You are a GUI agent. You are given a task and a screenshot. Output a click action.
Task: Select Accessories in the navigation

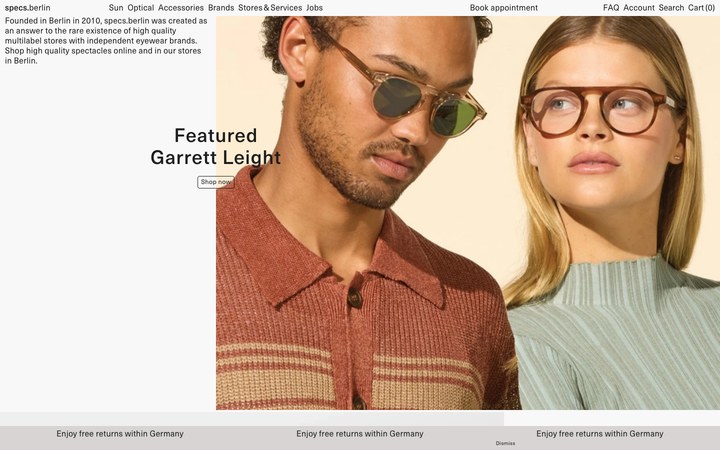[x=180, y=8]
